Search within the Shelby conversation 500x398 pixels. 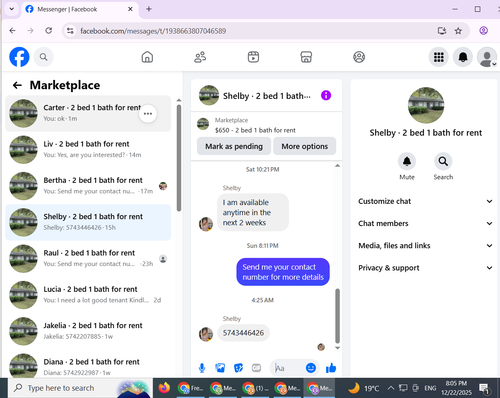(x=443, y=162)
